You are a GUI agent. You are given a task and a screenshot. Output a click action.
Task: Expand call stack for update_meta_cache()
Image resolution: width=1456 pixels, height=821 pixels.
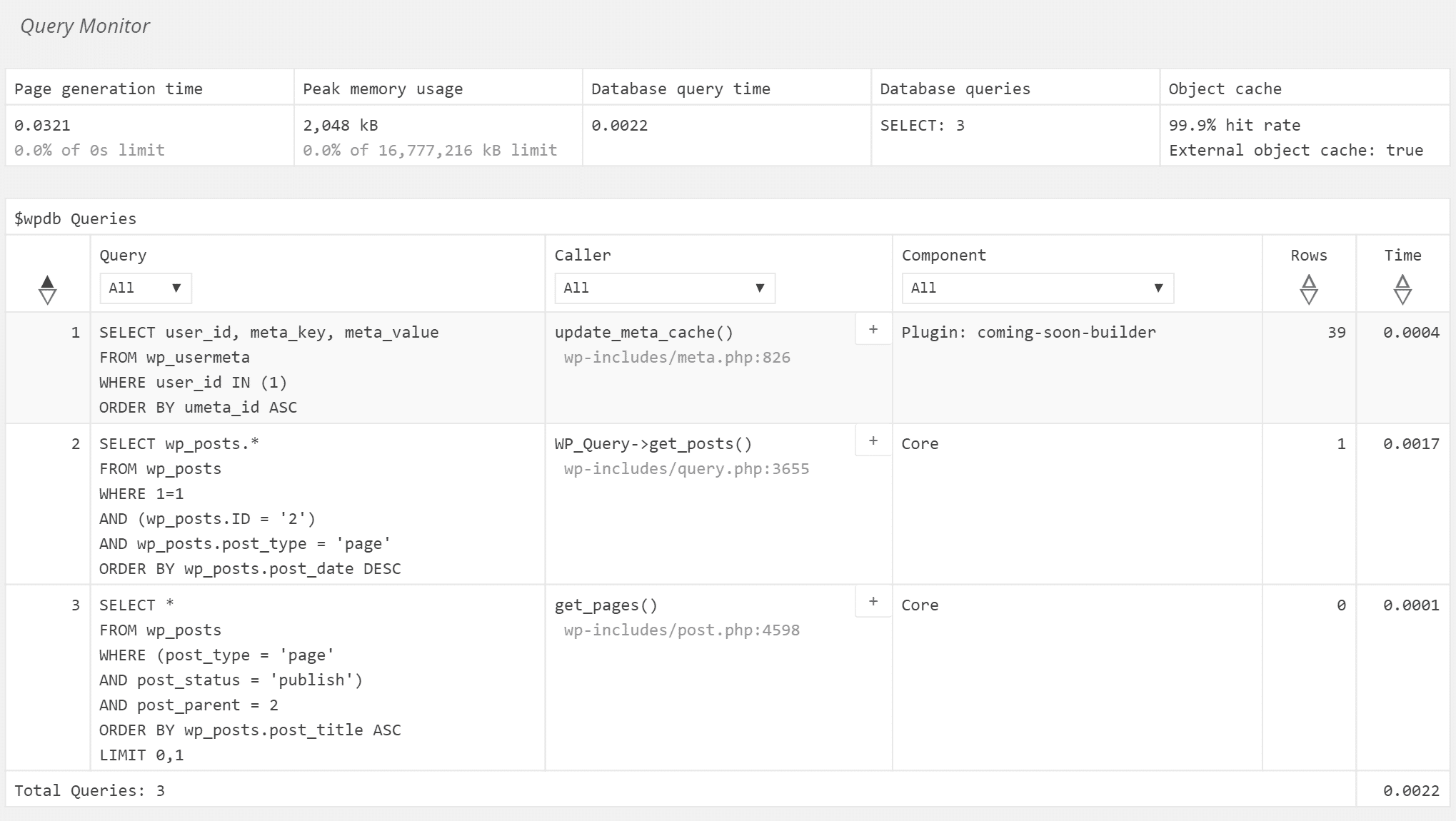point(873,331)
